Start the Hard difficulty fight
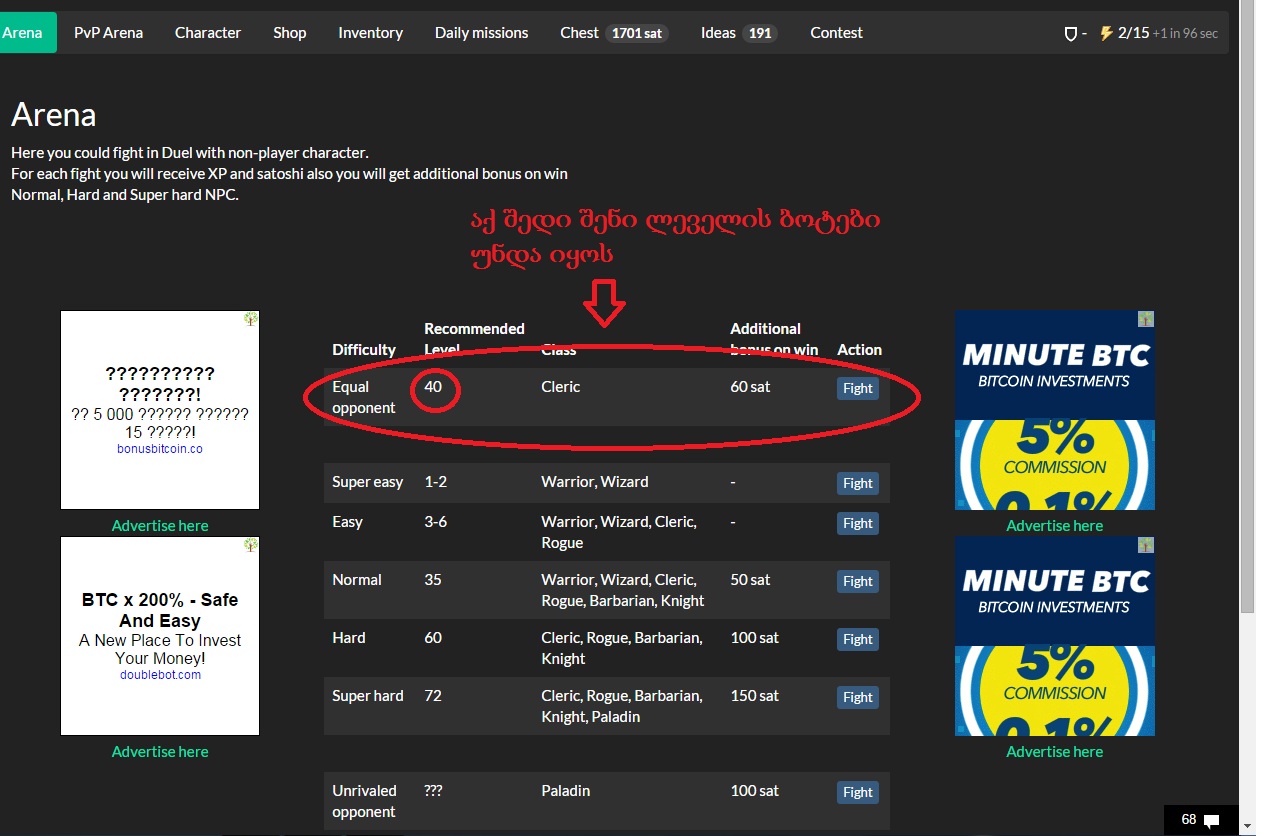The width and height of the screenshot is (1280, 836). click(x=858, y=639)
